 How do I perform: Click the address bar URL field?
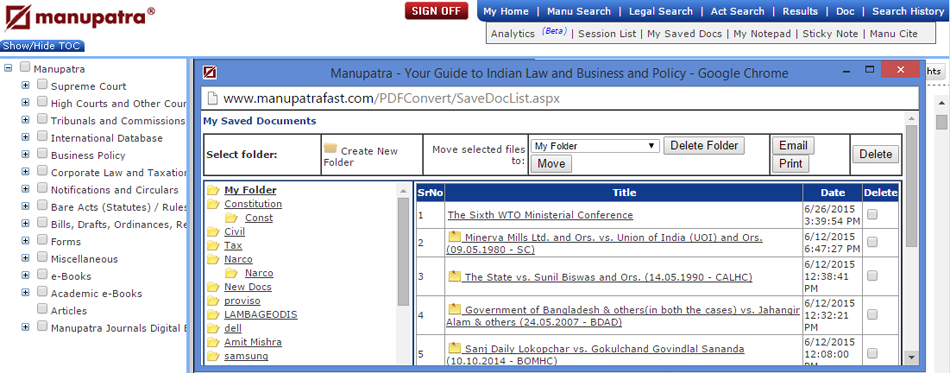(560, 97)
